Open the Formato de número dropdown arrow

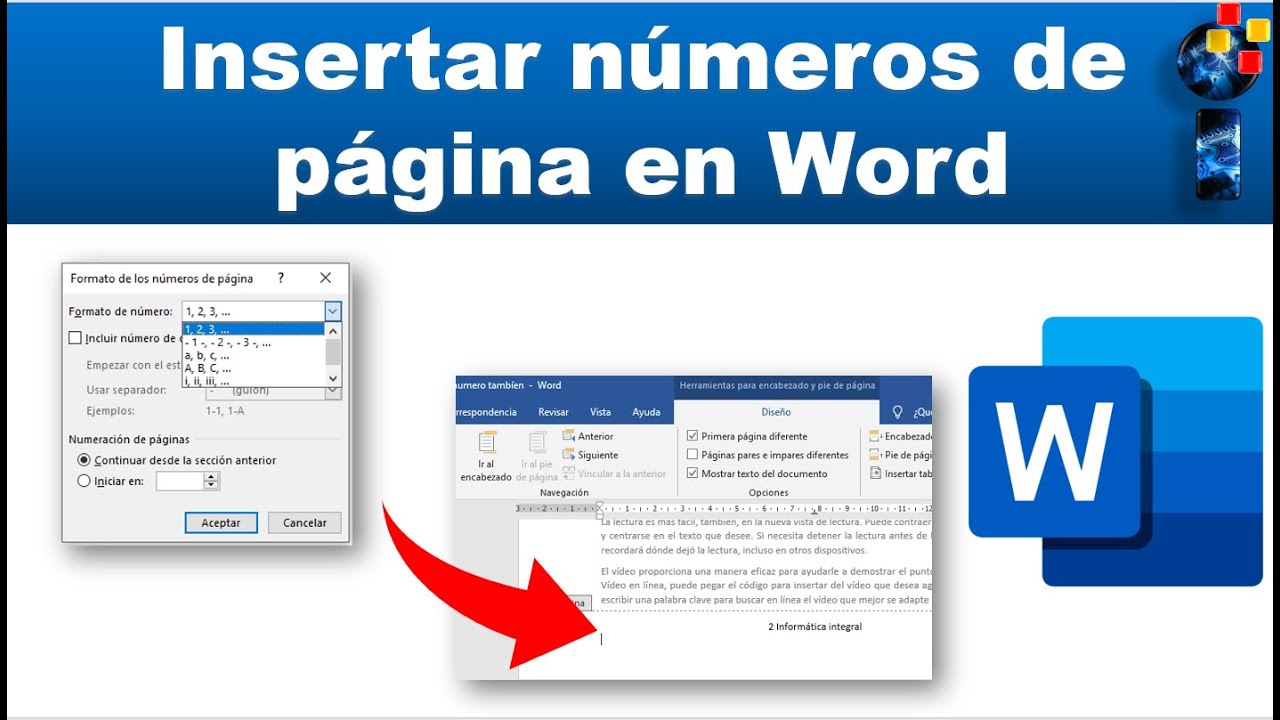coord(333,312)
